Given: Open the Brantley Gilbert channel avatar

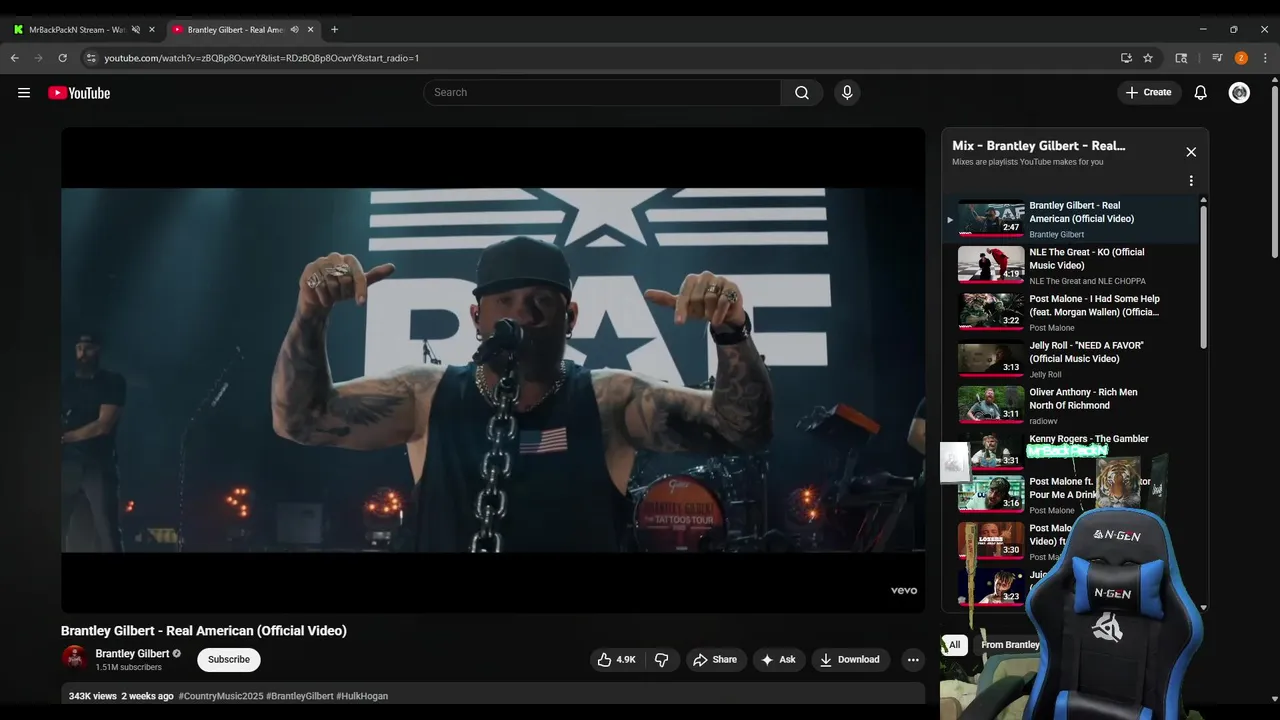Looking at the screenshot, I should point(74,658).
